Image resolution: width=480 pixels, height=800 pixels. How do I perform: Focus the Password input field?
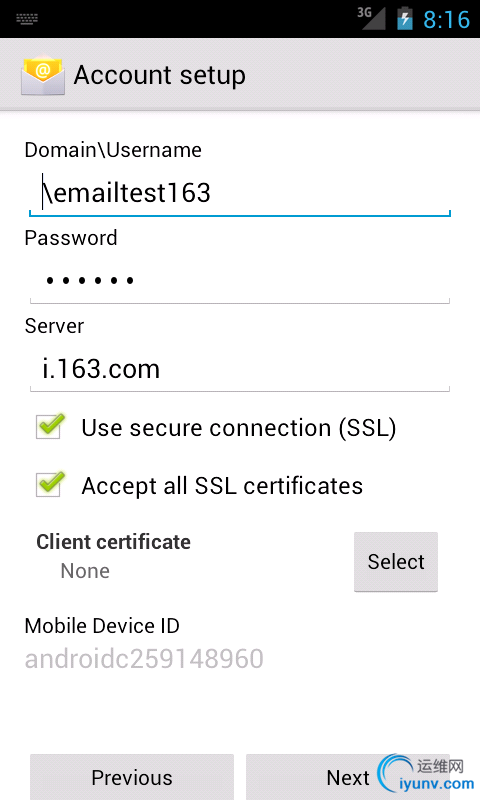click(x=240, y=281)
